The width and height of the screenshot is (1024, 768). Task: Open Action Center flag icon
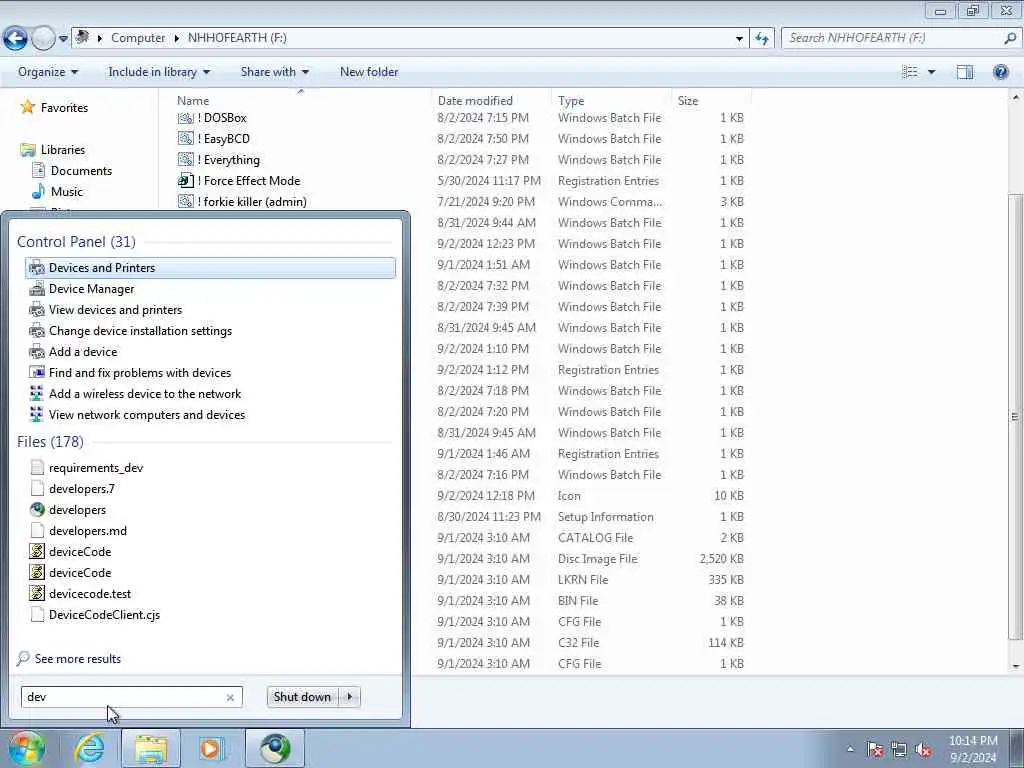click(x=874, y=750)
